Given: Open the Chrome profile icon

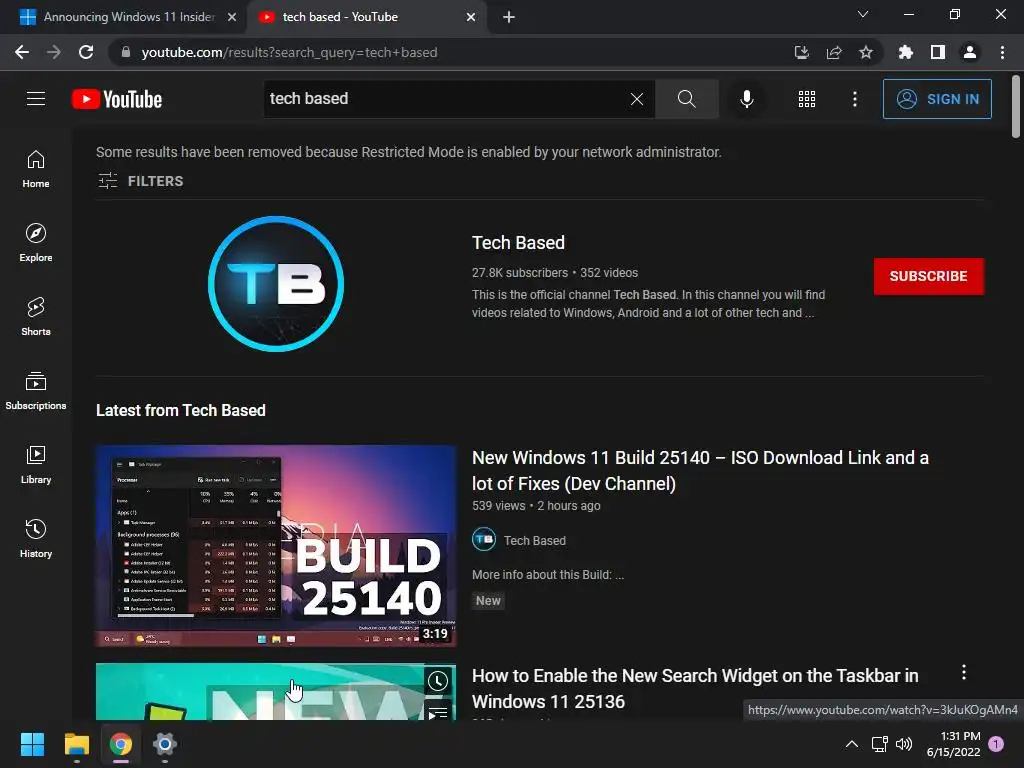Looking at the screenshot, I should click(x=970, y=52).
